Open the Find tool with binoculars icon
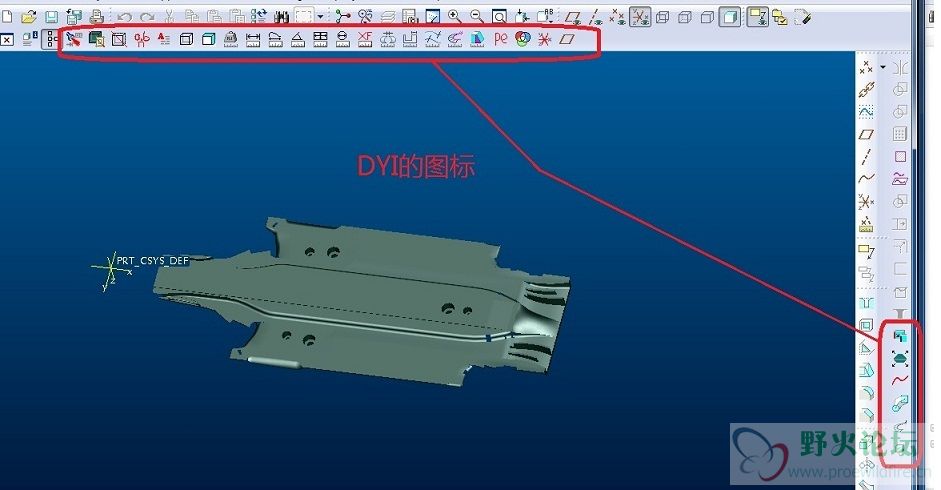 point(282,17)
